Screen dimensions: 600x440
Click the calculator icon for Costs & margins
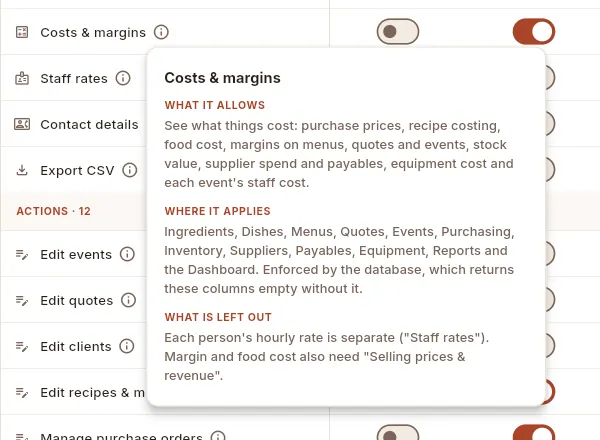(x=22, y=32)
